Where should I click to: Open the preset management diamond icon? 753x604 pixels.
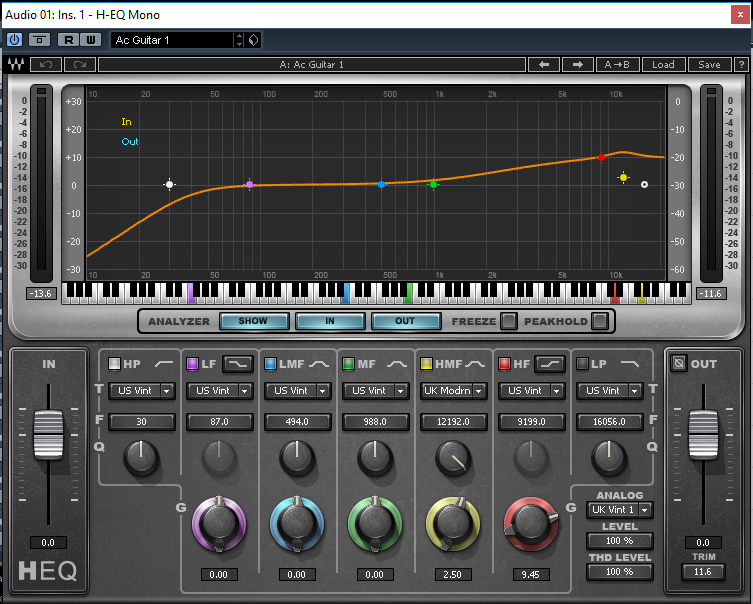[x=254, y=40]
